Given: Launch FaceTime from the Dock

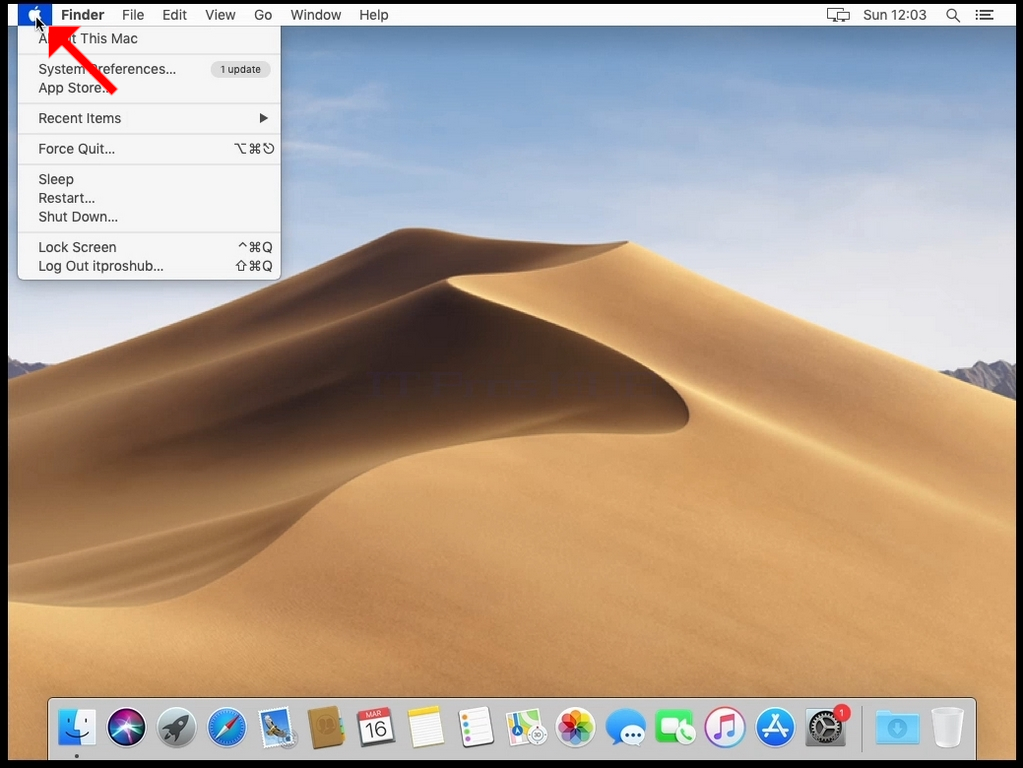Looking at the screenshot, I should (x=675, y=727).
